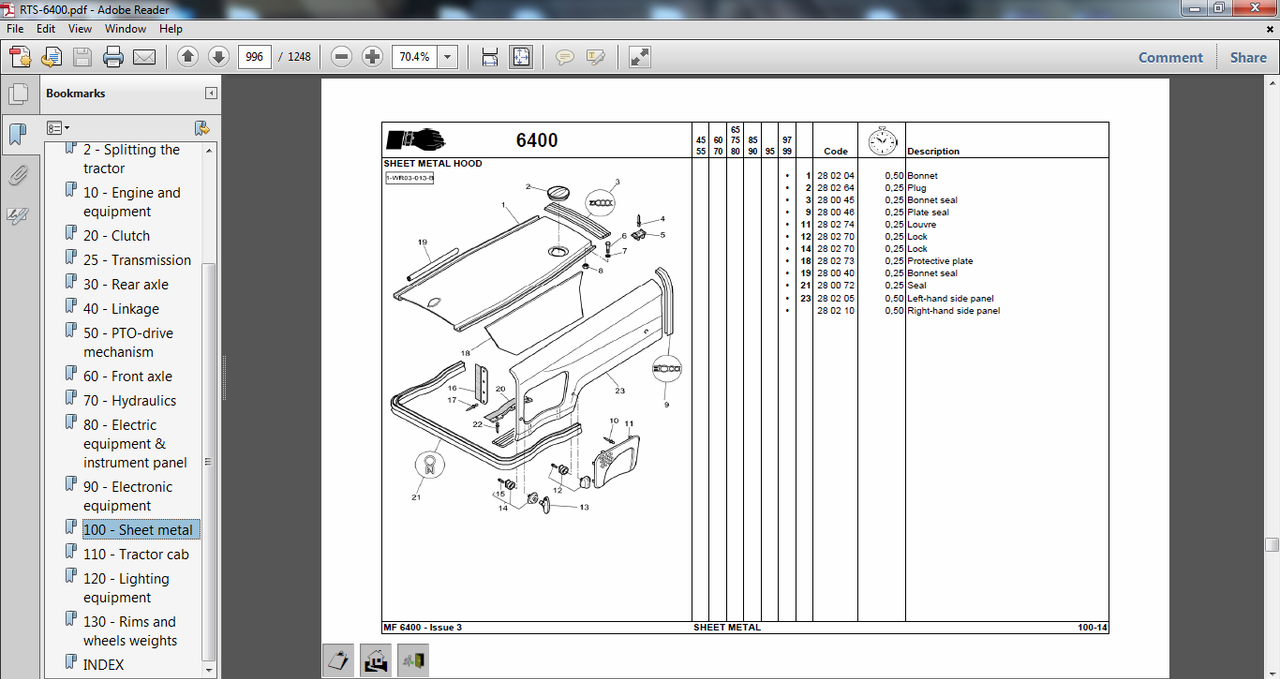The image size is (1280, 679).
Task: Open the Edit menu
Action: (x=46, y=29)
